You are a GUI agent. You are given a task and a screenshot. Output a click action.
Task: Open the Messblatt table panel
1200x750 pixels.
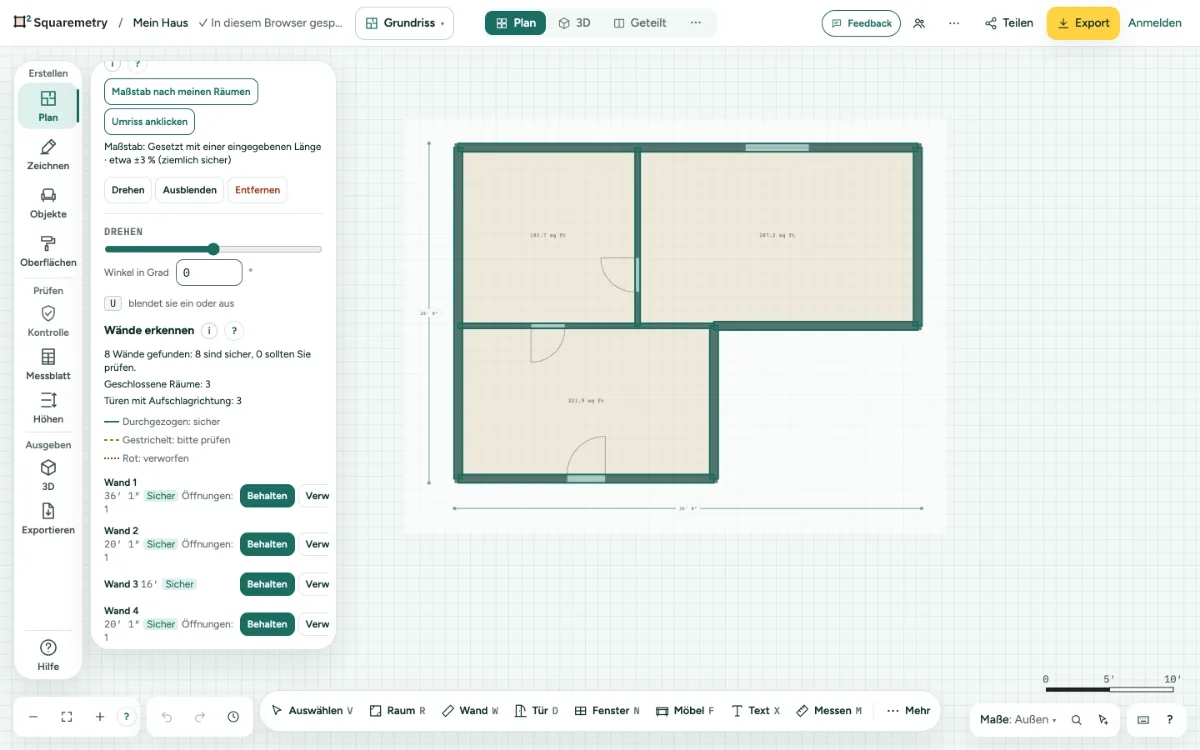48,365
